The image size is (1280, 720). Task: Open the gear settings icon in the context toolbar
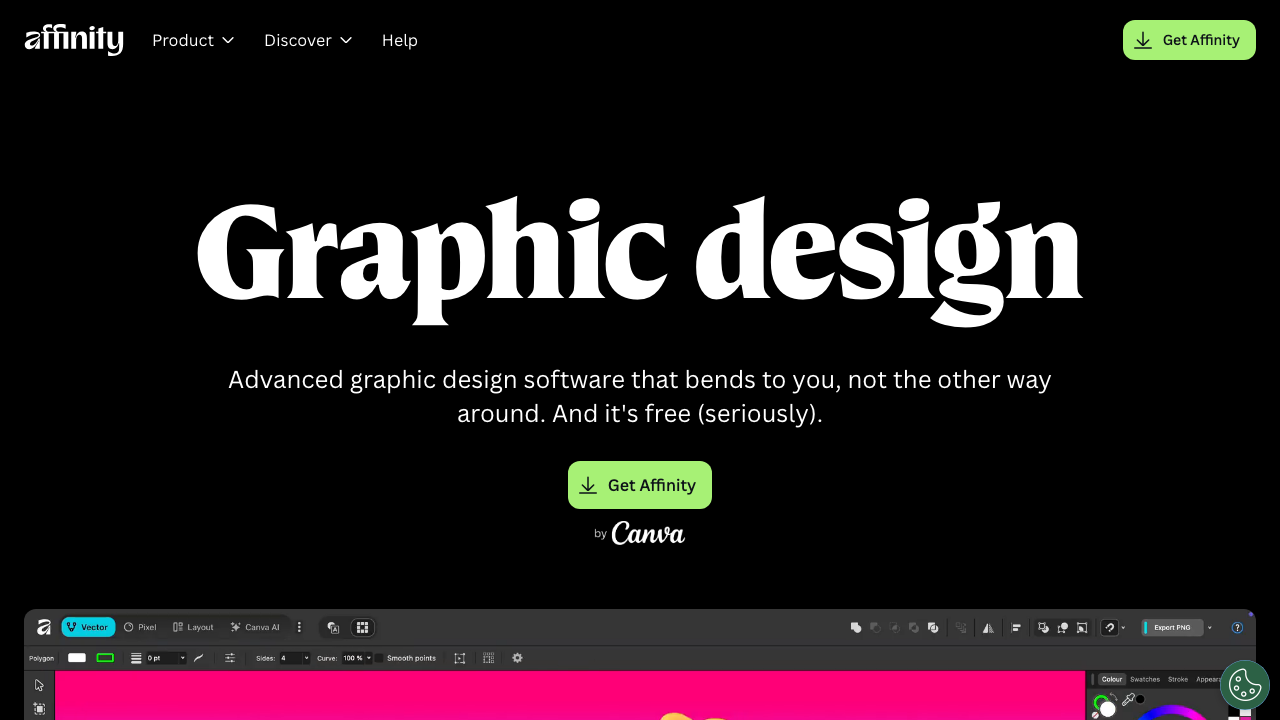click(517, 658)
